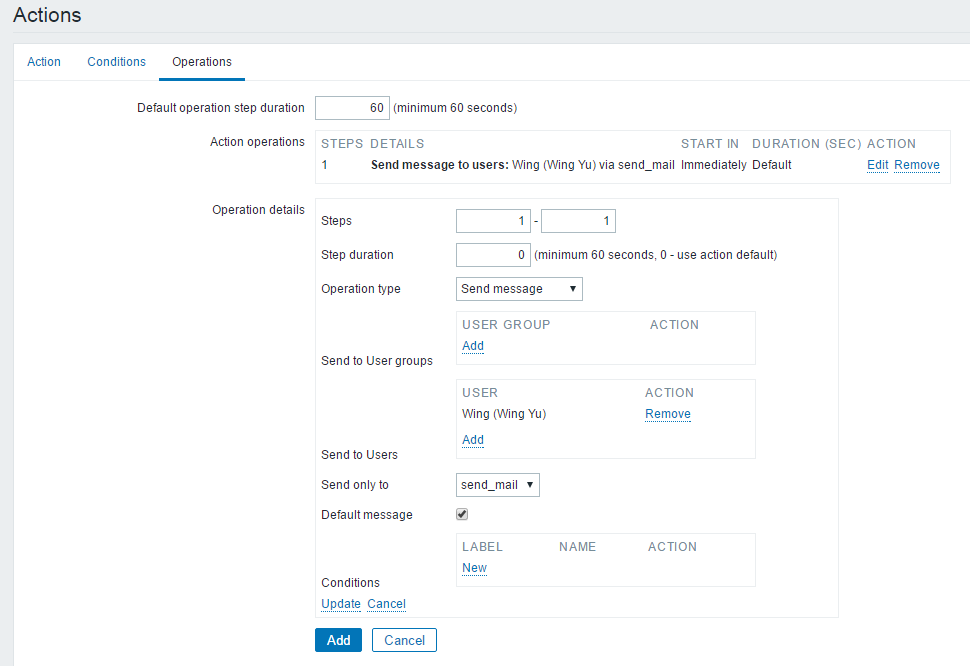Remove the action operation step 1
The image size is (970, 666).
pos(916,165)
